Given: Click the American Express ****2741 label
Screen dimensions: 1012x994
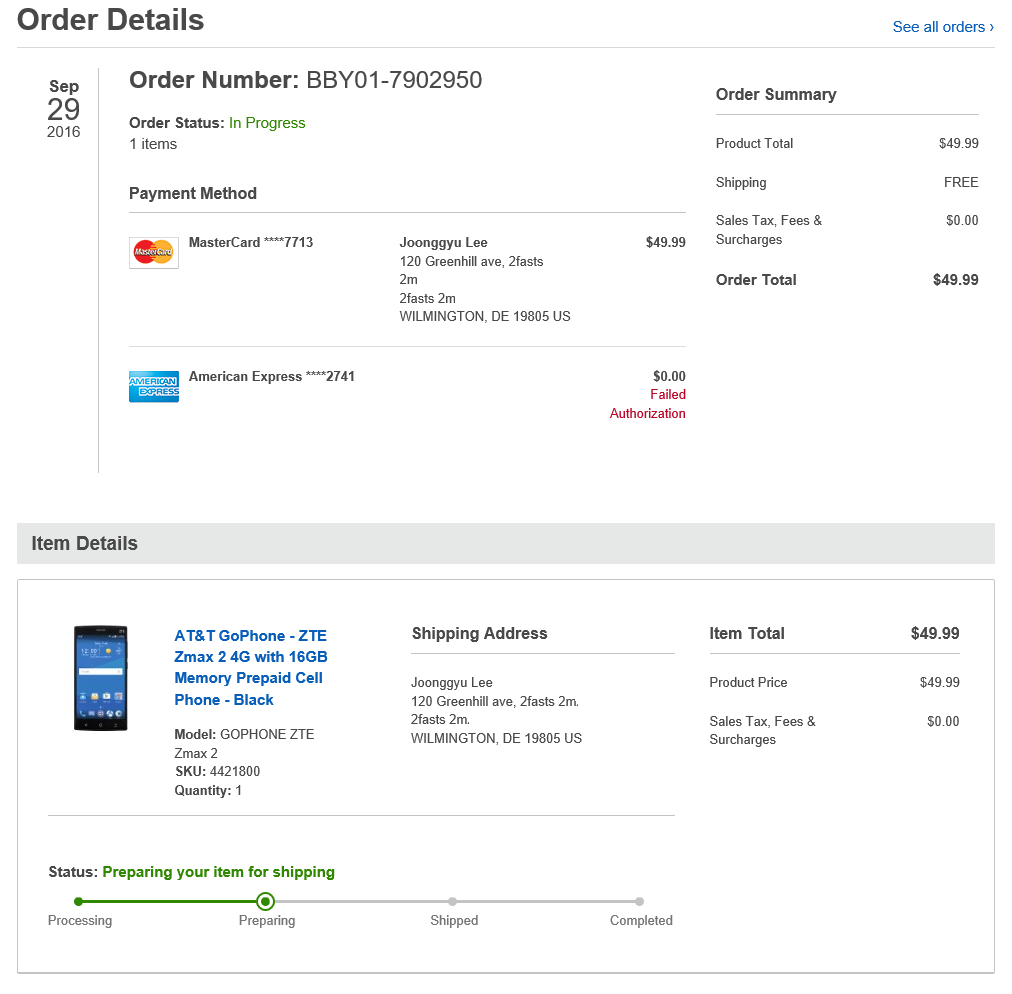Looking at the screenshot, I should [272, 377].
